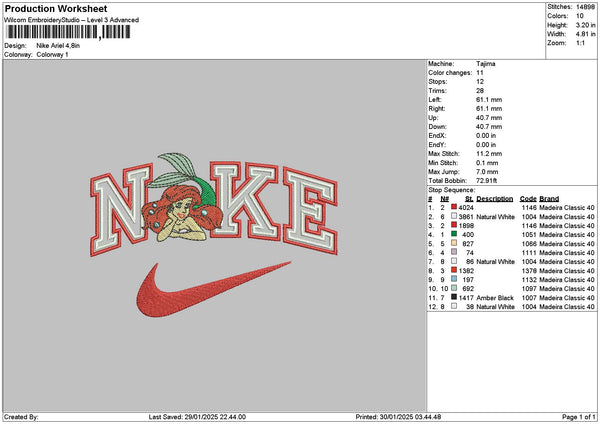Image resolution: width=600 pixels, height=424 pixels.
Task: Click the Height value 3.20 in
Action: pyautogui.click(x=585, y=25)
